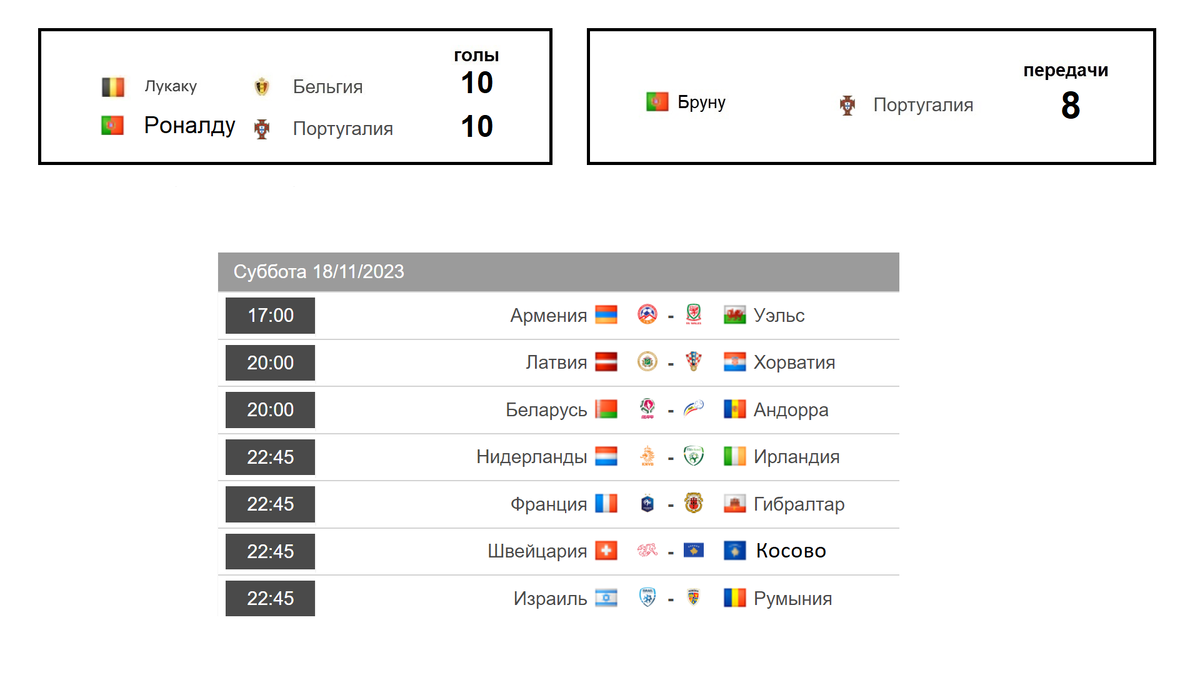Screen dimensions: 1200x675
Task: Select the Косово team name
Action: pos(791,551)
